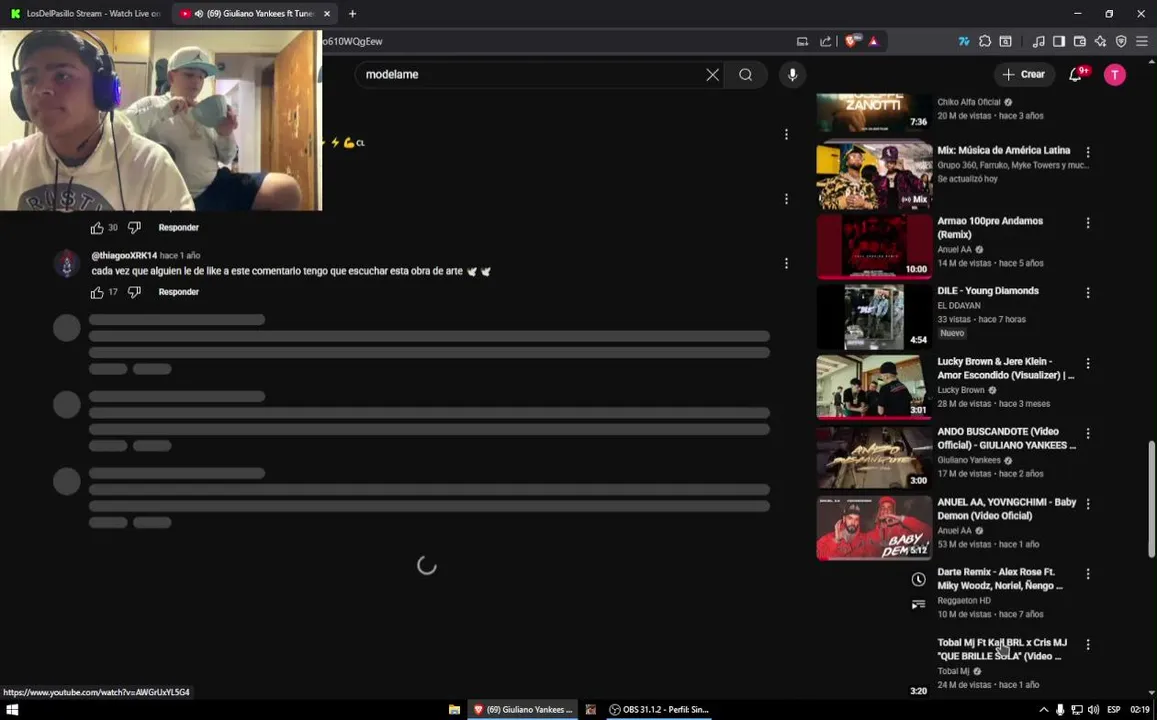The width and height of the screenshot is (1157, 720).
Task: Open Windows Start menu
Action: click(12, 710)
